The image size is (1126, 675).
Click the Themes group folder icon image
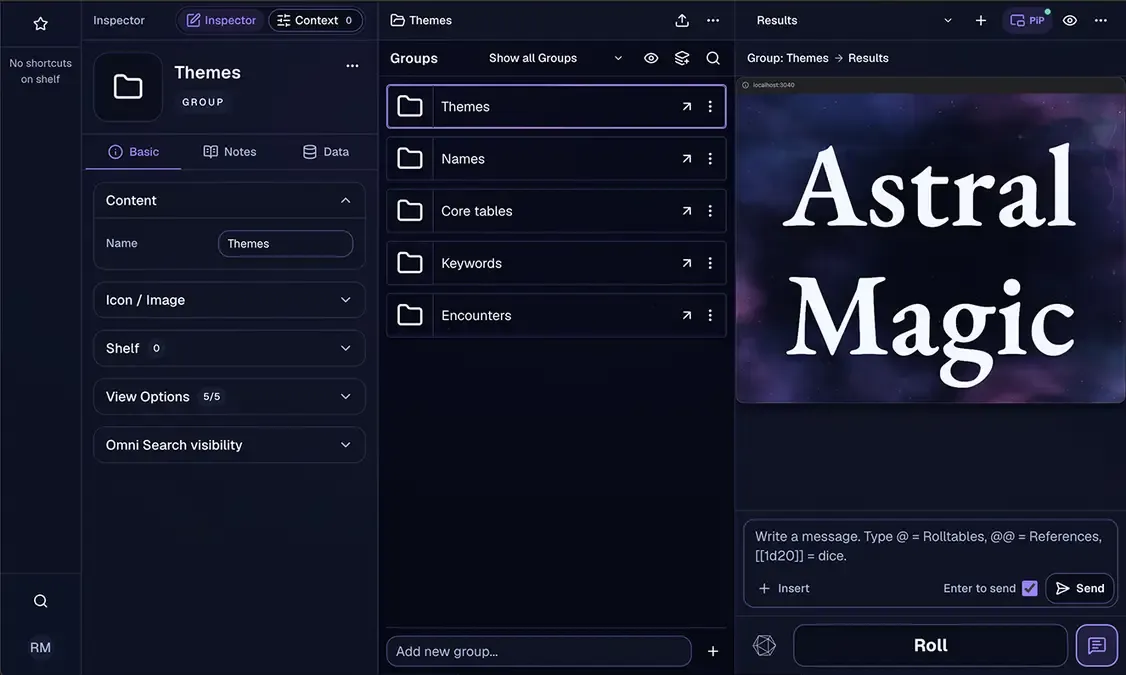coord(128,87)
